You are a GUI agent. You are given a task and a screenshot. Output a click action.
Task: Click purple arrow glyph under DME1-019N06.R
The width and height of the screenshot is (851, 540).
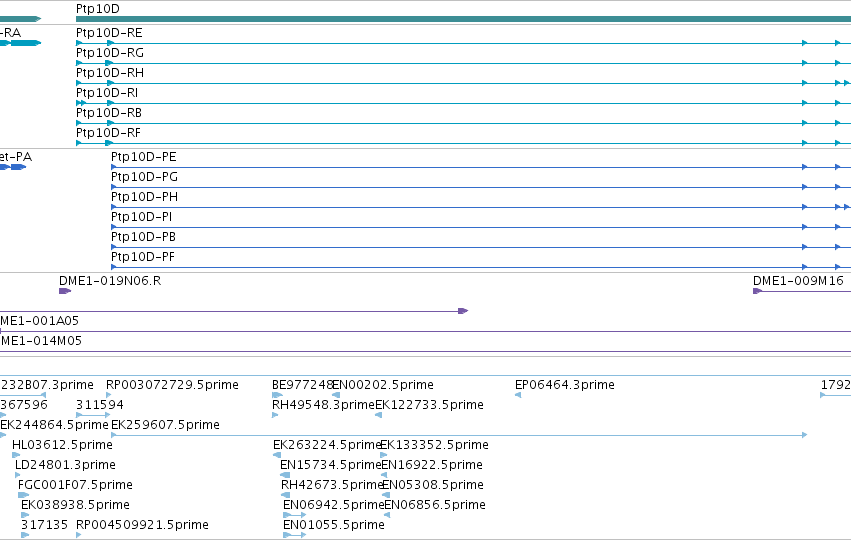pos(65,291)
